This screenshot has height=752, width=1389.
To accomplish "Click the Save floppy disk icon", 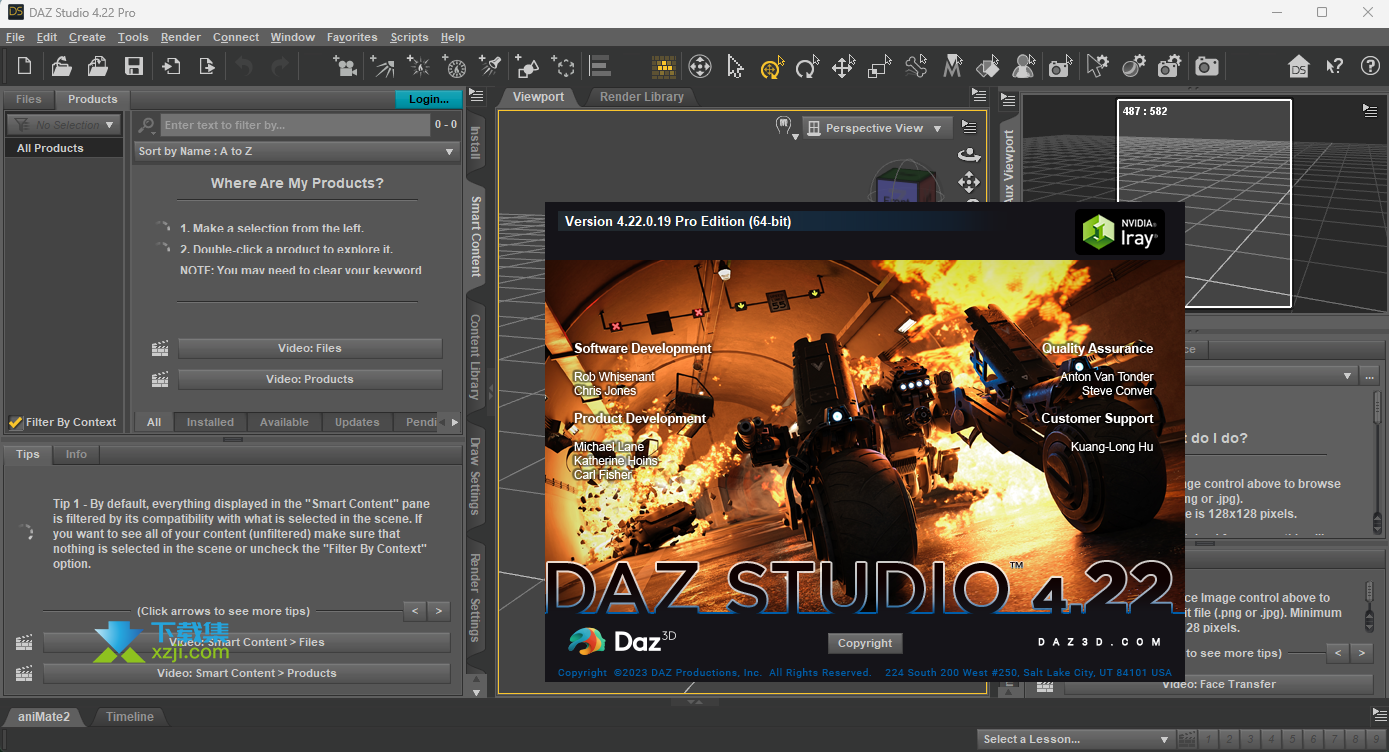I will tap(133, 67).
